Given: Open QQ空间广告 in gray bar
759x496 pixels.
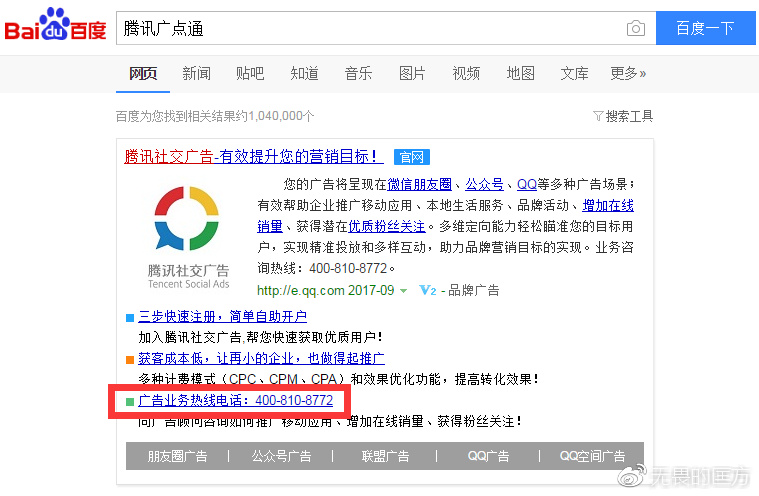Looking at the screenshot, I should point(592,456).
